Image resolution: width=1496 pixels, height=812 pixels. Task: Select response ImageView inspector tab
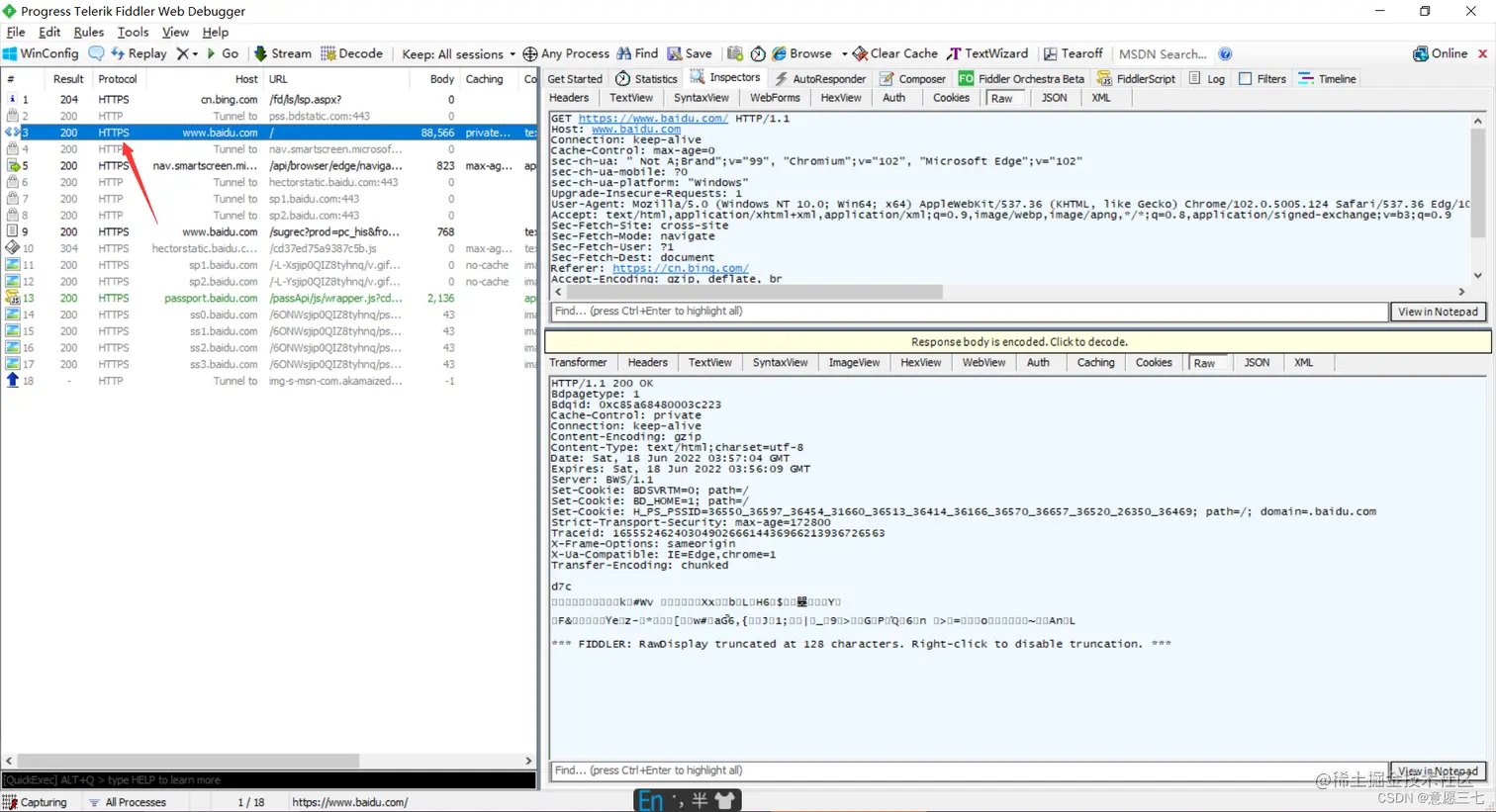pyautogui.click(x=854, y=362)
